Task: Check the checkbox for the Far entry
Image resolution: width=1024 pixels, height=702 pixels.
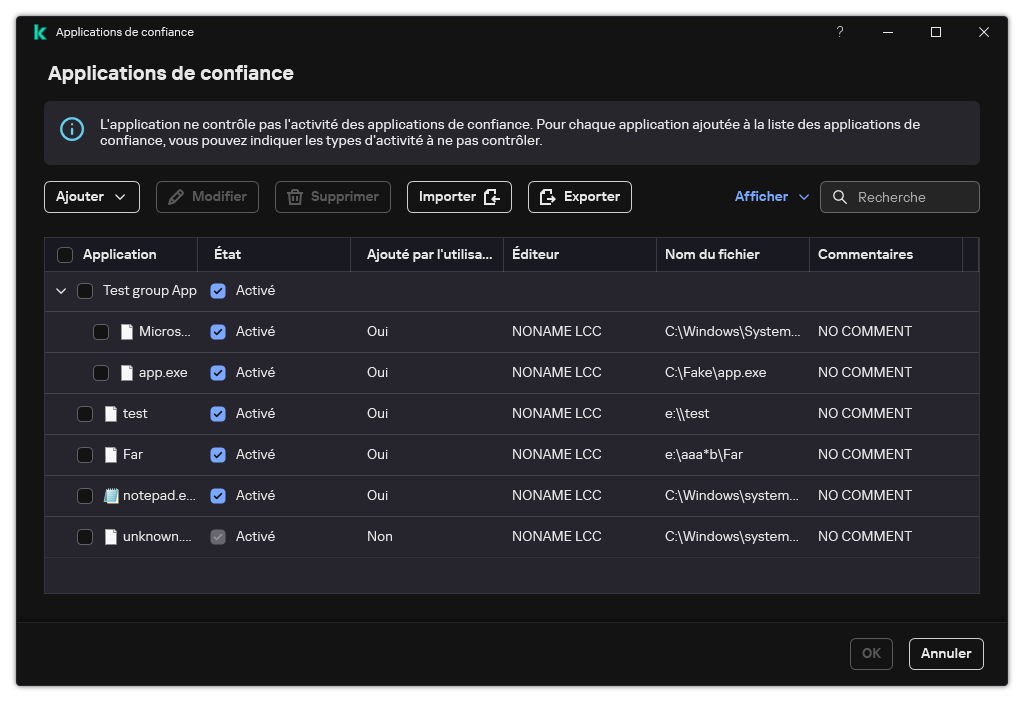Action: [x=86, y=454]
